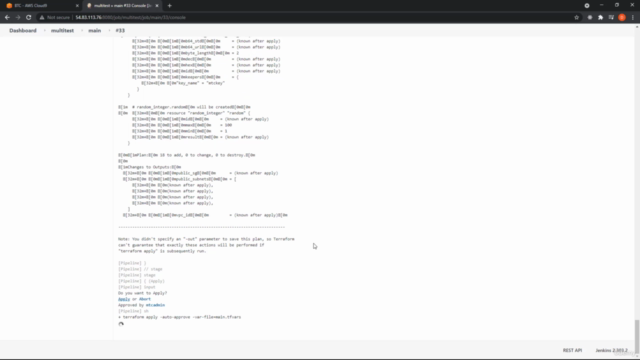Open the orange Chrome profile avatar

pos(622,18)
